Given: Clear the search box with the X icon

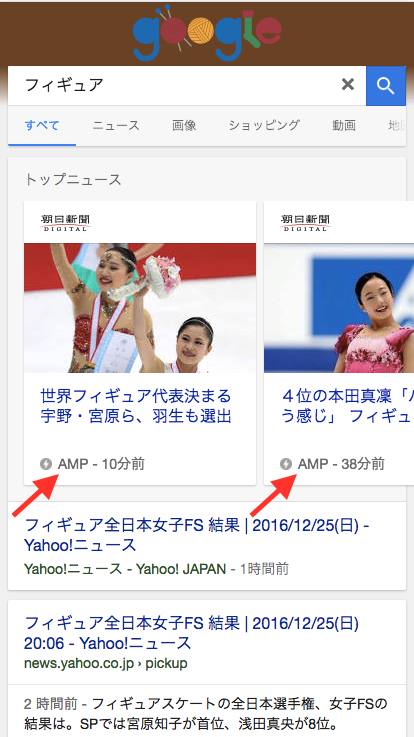Looking at the screenshot, I should pyautogui.click(x=348, y=85).
